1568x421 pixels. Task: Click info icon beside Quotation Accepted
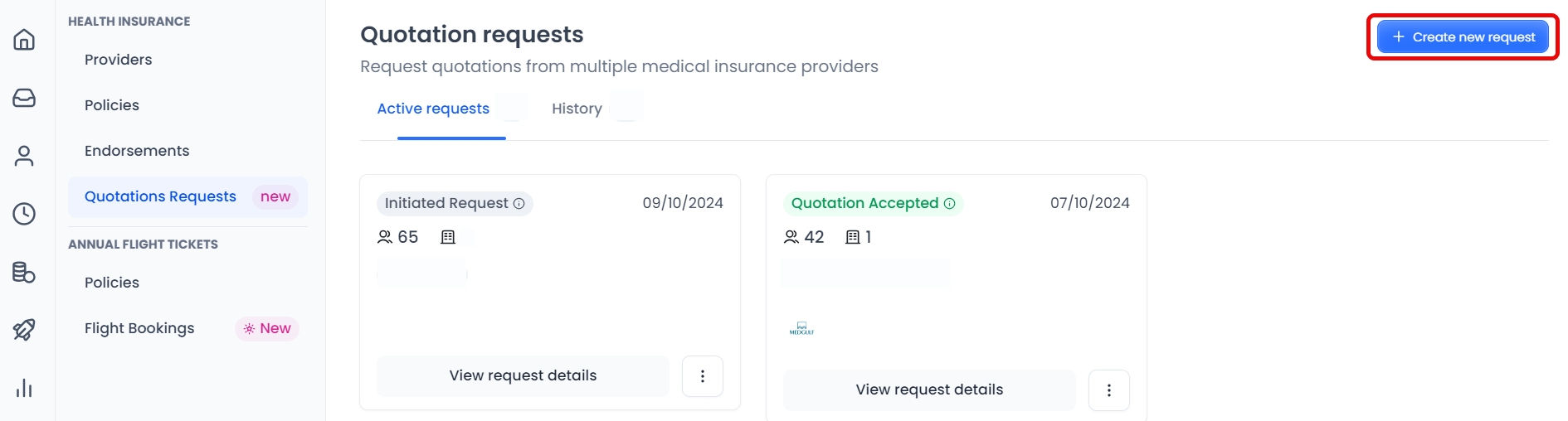pos(950,204)
